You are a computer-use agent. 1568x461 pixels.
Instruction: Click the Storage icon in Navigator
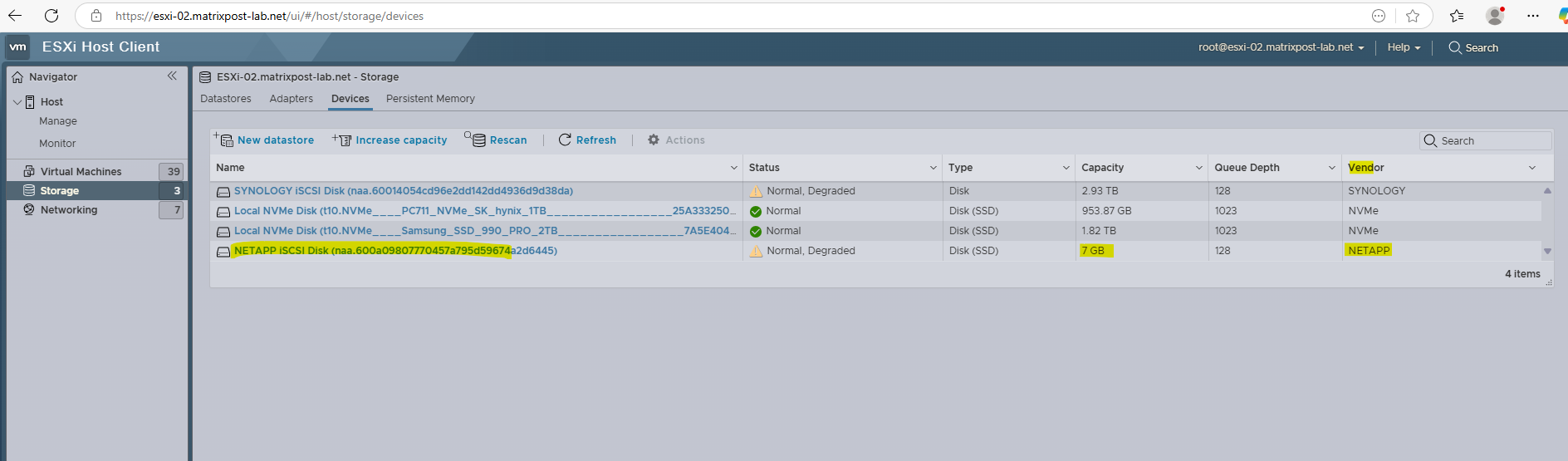(29, 190)
